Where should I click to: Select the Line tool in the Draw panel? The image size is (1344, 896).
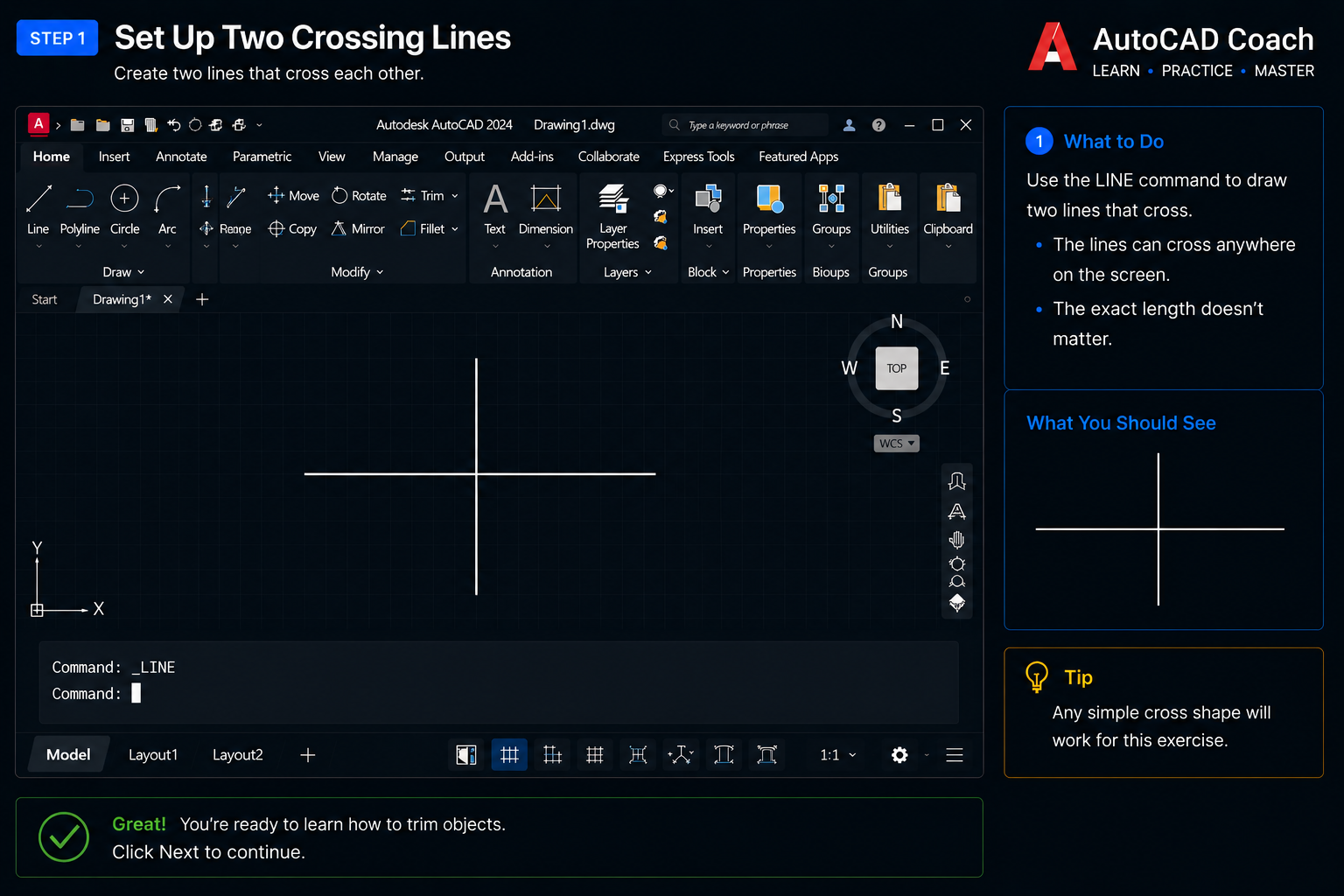pyautogui.click(x=38, y=209)
